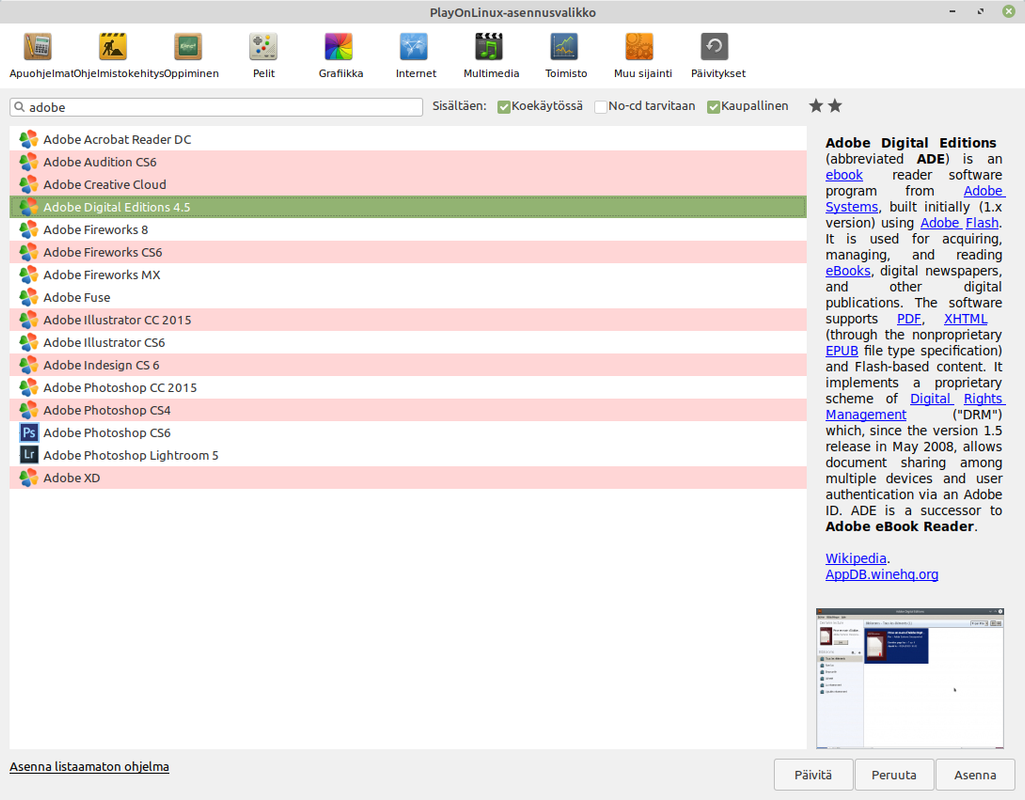
Task: Click the Asenna install button
Action: 975,775
